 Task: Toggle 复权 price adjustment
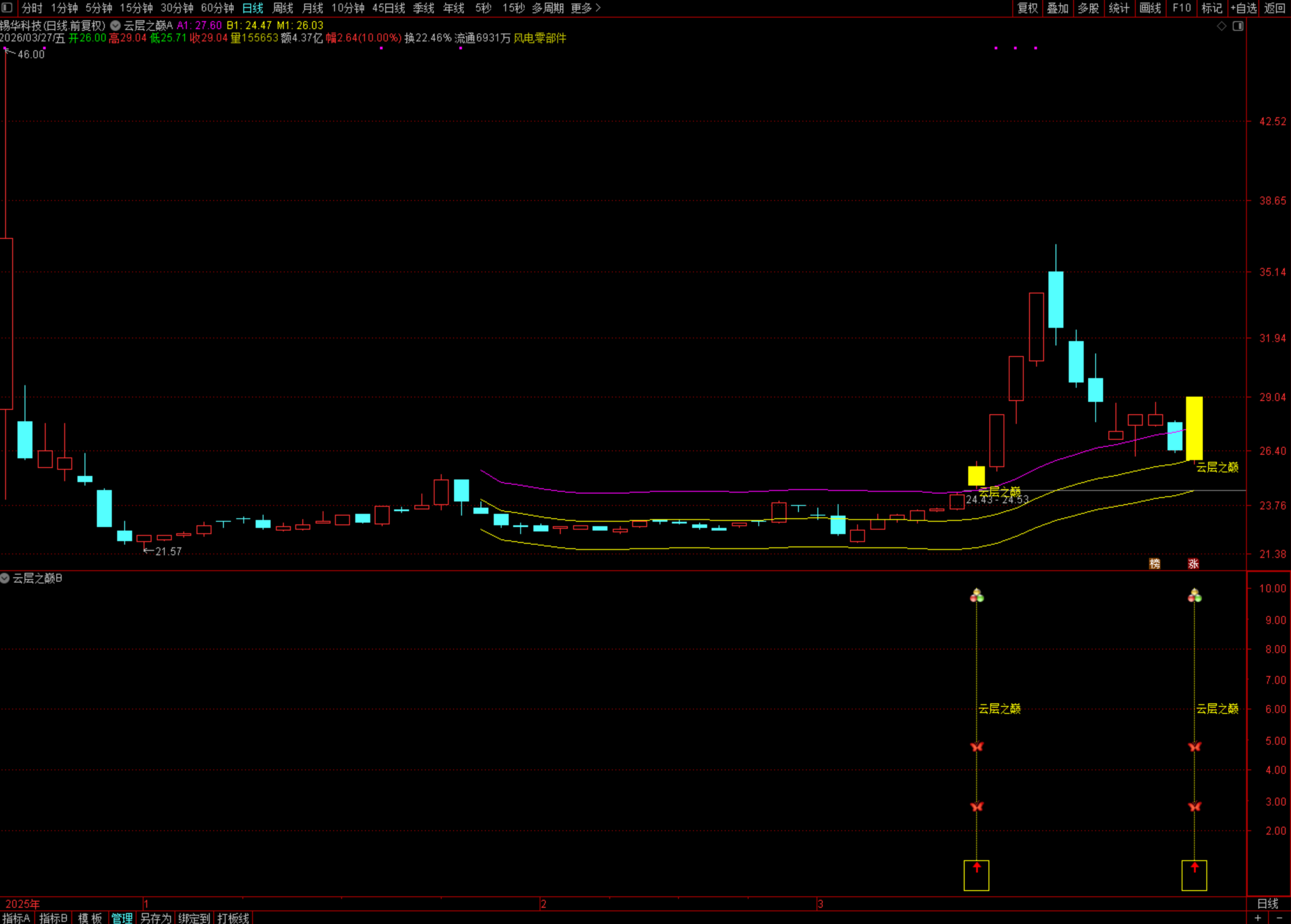(x=1027, y=8)
